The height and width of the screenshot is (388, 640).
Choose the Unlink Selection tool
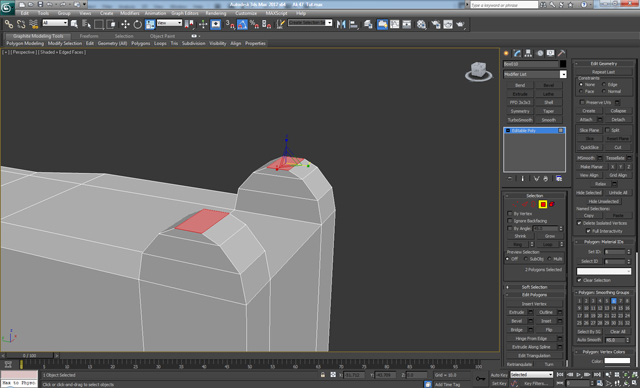coord(21,24)
